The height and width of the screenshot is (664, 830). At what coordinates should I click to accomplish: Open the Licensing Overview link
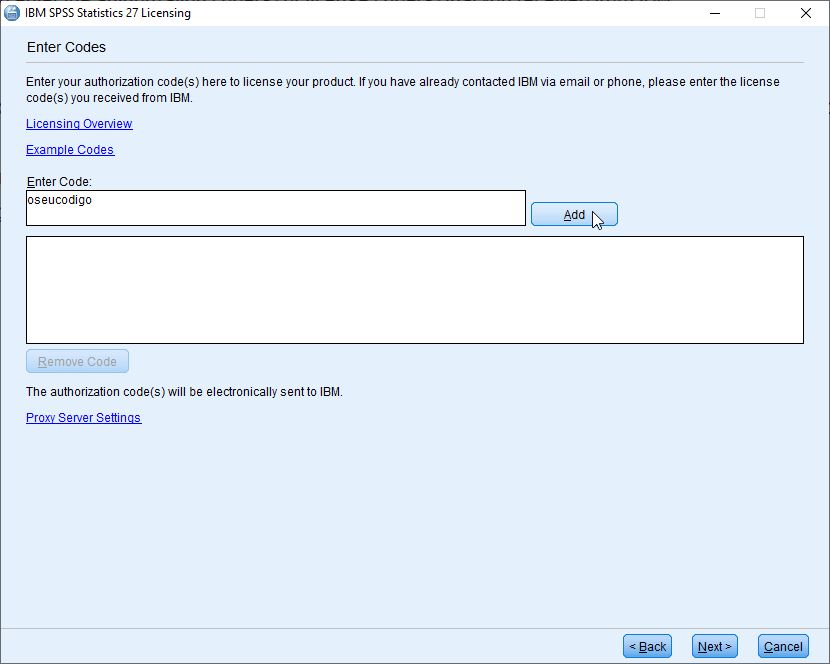click(79, 123)
